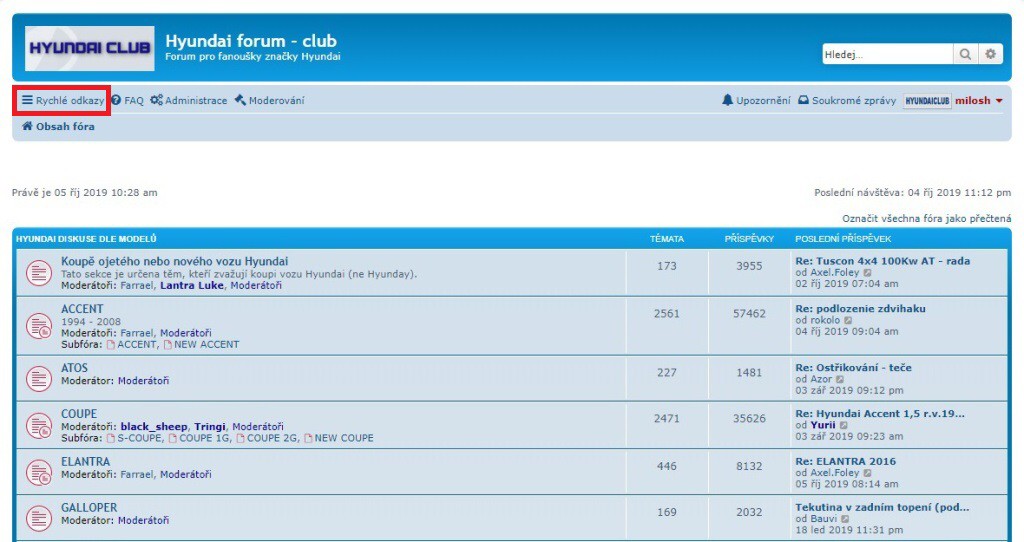This screenshot has width=1024, height=542.
Task: Open Moderování control panel
Action: click(270, 101)
